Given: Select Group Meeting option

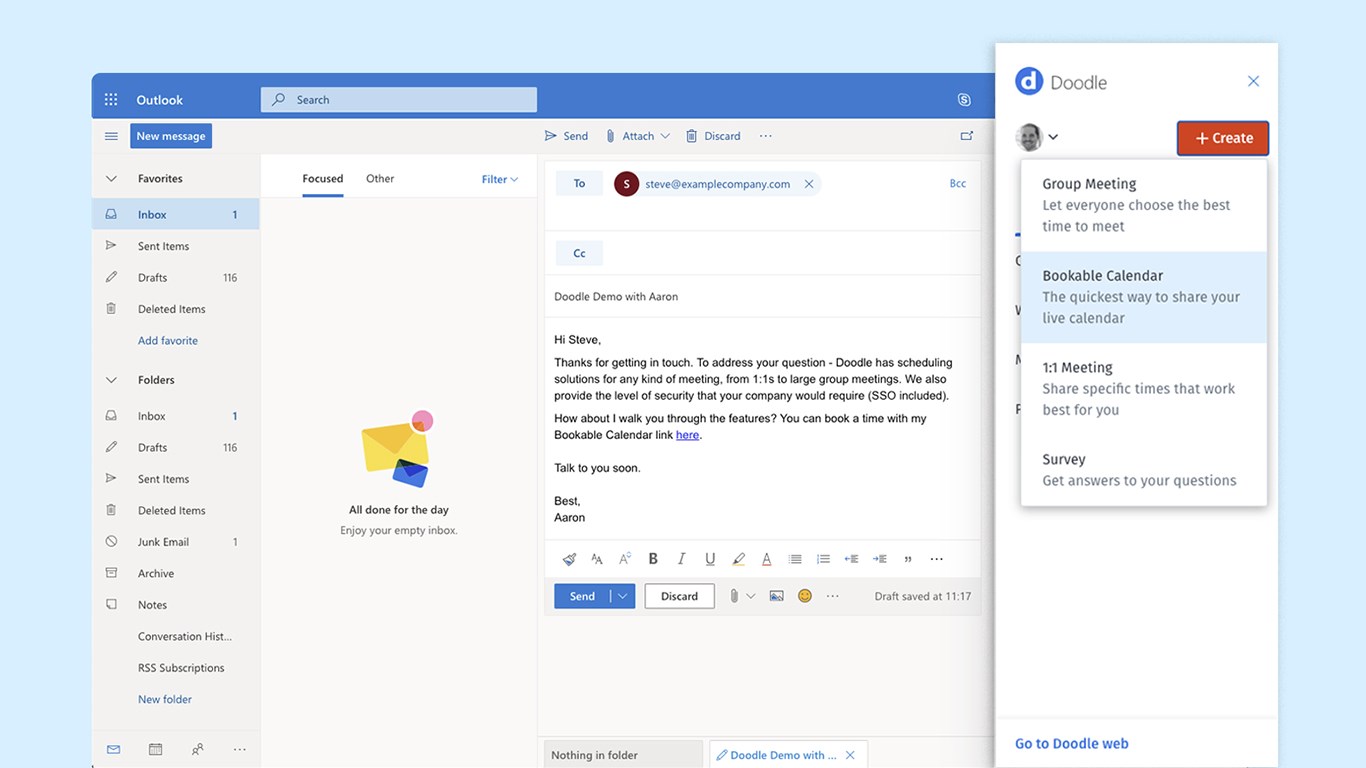Looking at the screenshot, I should click(x=1144, y=205).
